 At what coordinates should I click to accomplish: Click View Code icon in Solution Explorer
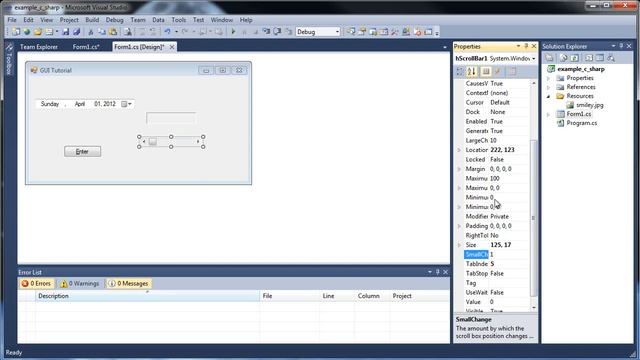point(589,58)
